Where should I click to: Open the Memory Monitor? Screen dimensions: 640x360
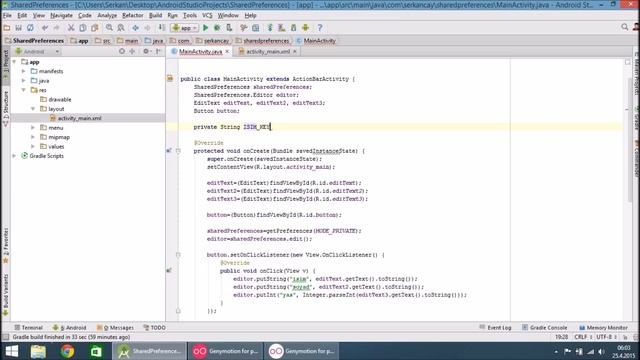coord(603,327)
